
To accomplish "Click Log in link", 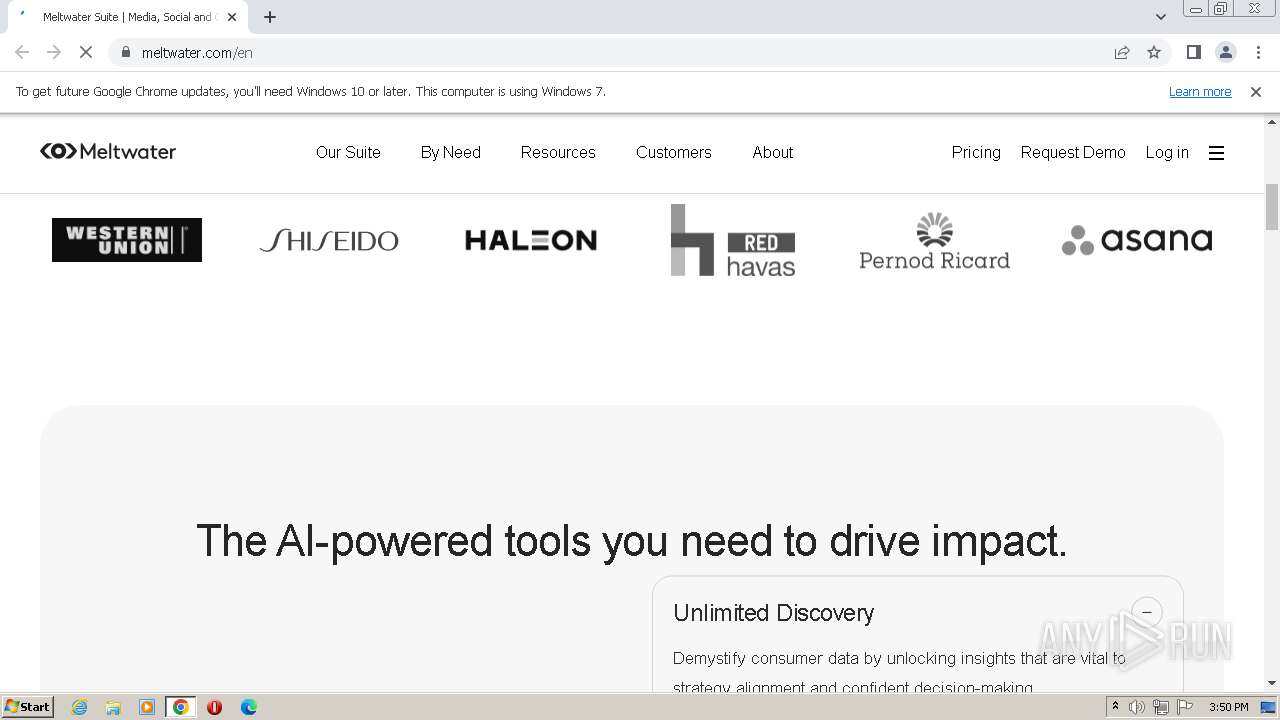I will point(1167,152).
